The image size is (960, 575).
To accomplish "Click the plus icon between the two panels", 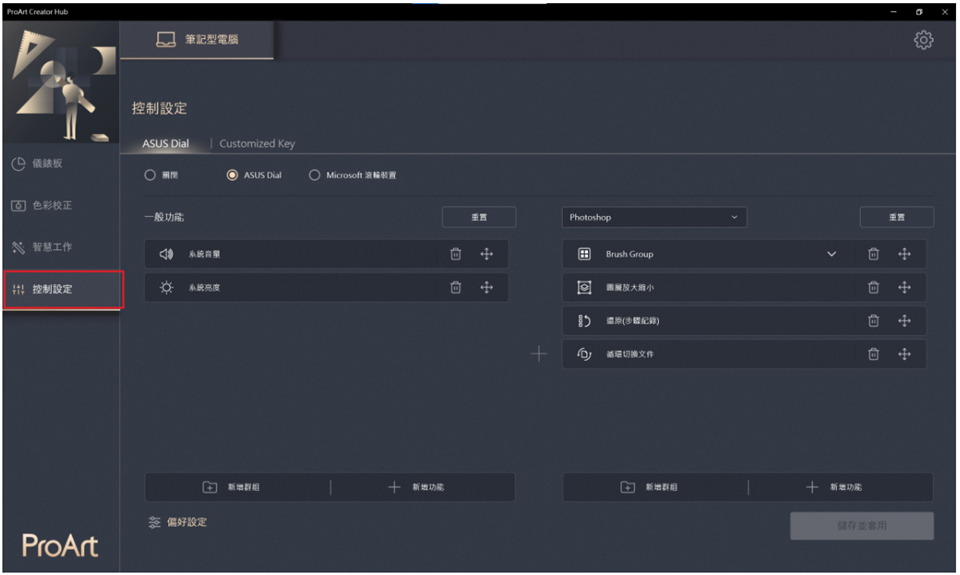I will click(538, 354).
